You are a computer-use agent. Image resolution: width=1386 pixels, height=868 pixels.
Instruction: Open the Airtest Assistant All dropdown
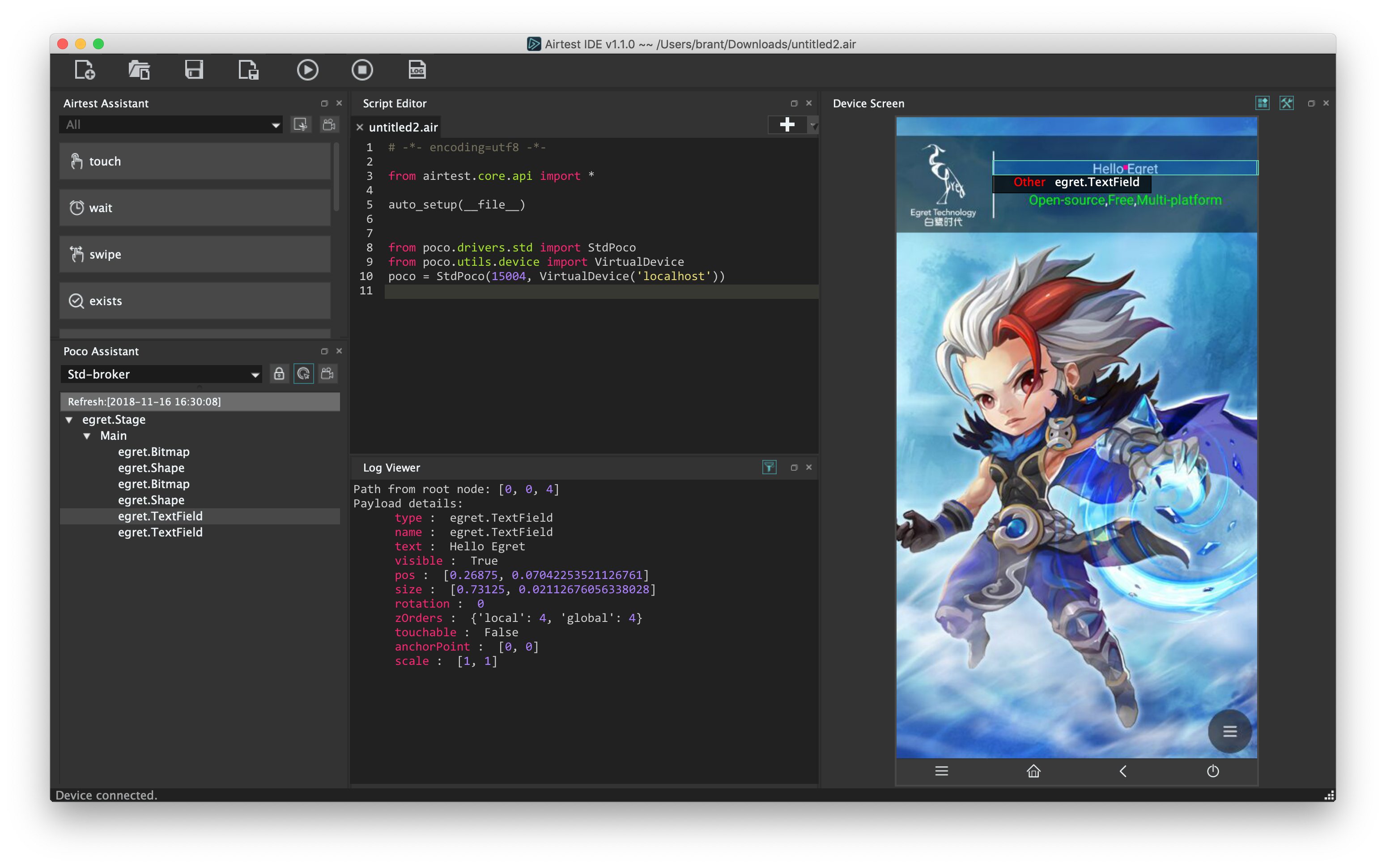(x=171, y=124)
